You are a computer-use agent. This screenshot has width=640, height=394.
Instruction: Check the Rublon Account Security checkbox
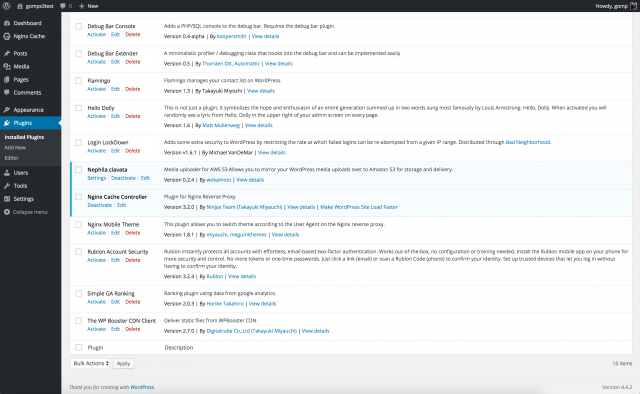(x=78, y=252)
